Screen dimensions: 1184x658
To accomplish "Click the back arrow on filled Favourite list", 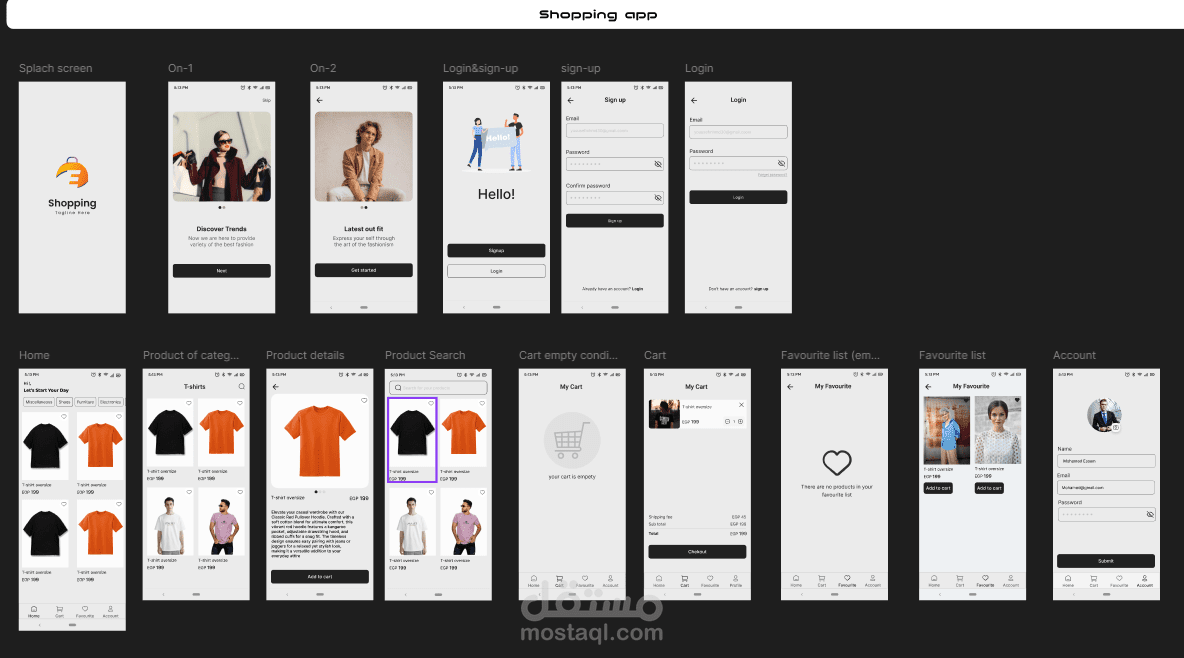I will 928,387.
